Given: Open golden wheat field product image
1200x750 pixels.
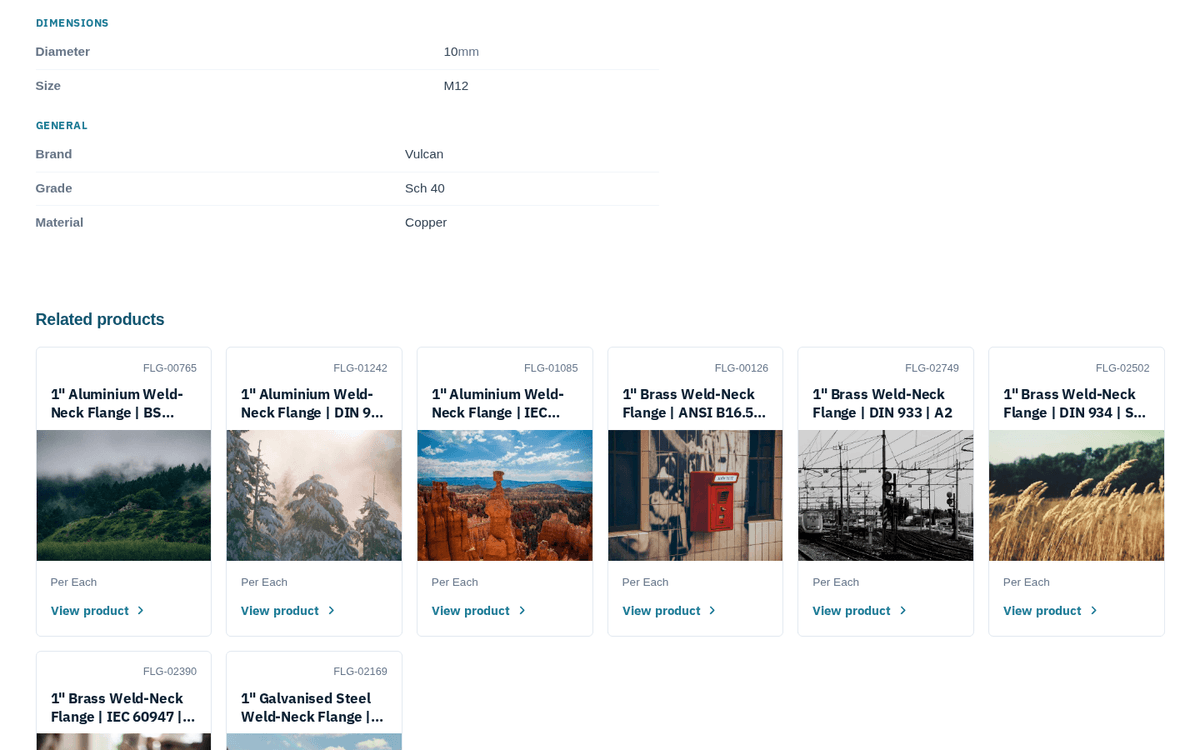Looking at the screenshot, I should point(1076,495).
